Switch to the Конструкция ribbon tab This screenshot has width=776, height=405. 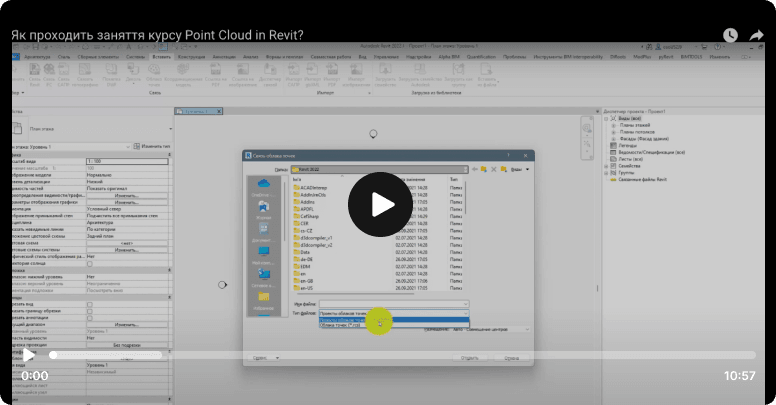(191, 57)
